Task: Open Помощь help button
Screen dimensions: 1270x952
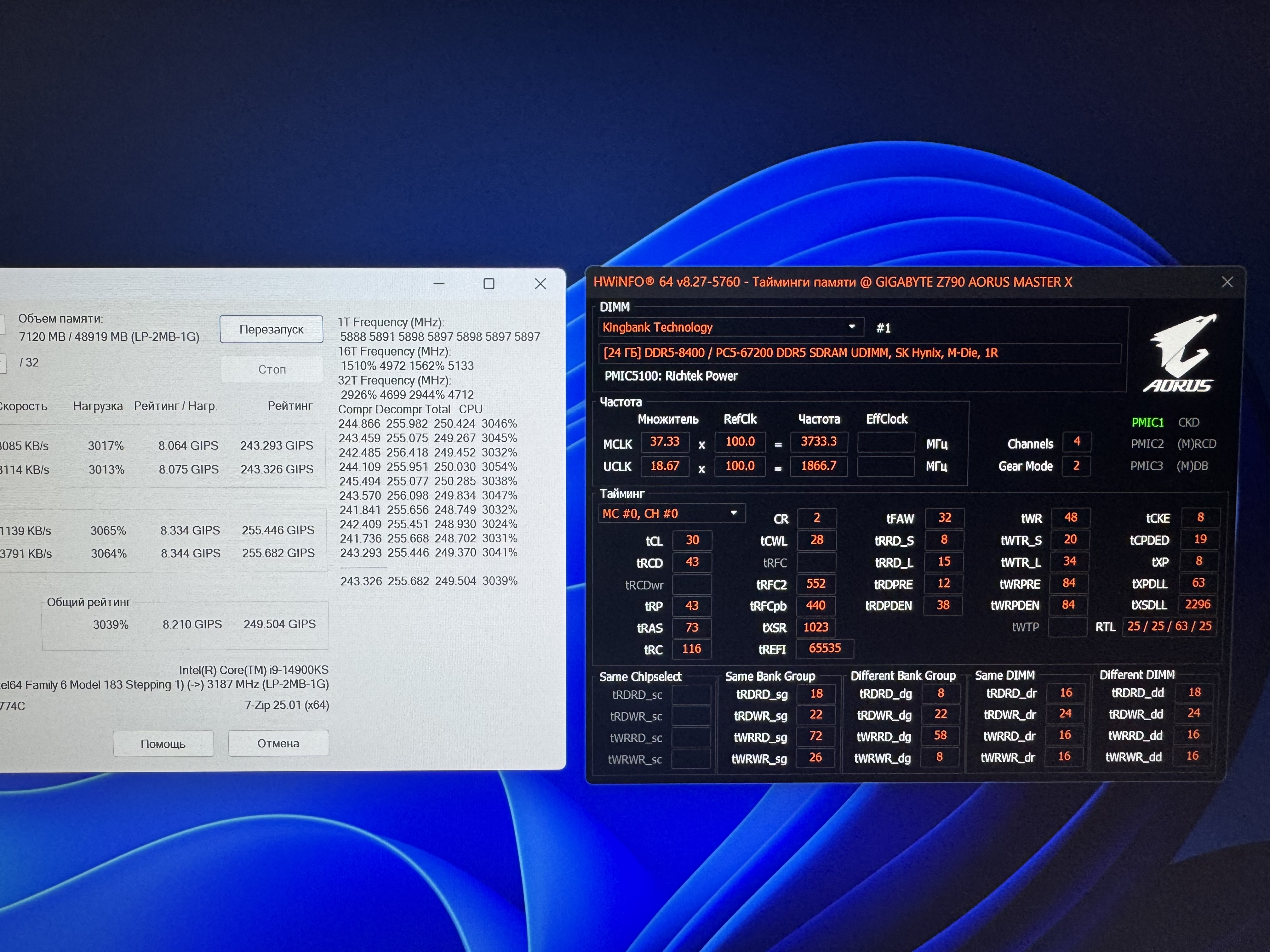Action: pyautogui.click(x=163, y=744)
